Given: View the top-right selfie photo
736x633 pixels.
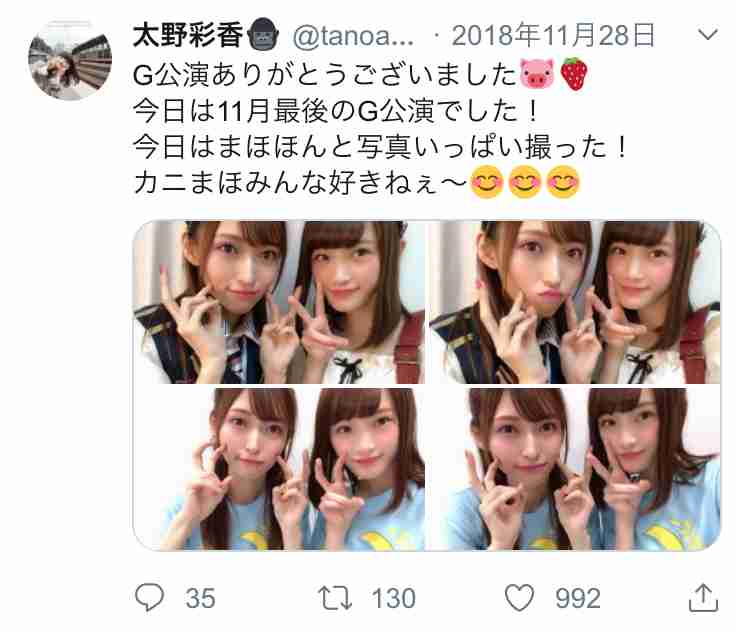Looking at the screenshot, I should [x=575, y=302].
